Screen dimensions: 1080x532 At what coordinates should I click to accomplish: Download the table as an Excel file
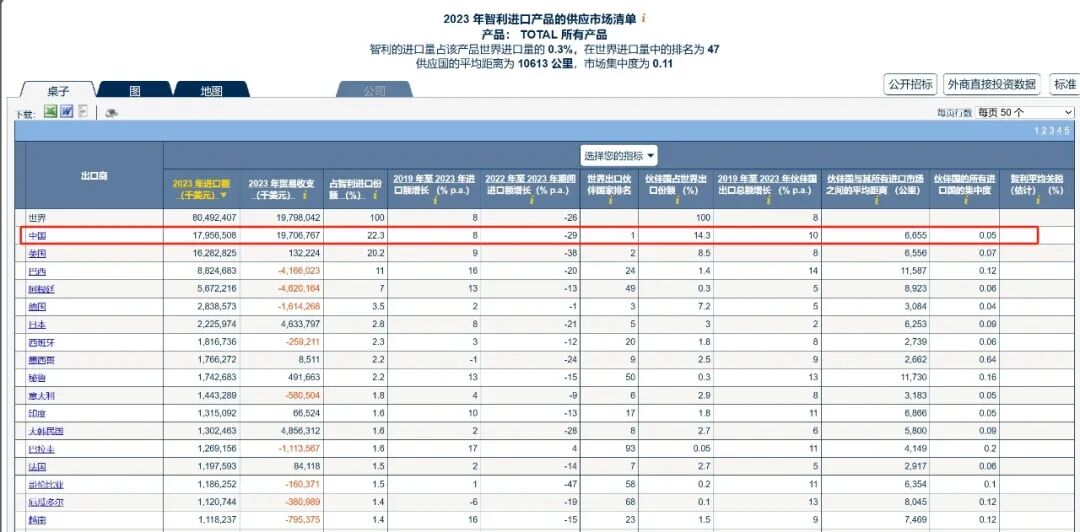click(x=50, y=111)
